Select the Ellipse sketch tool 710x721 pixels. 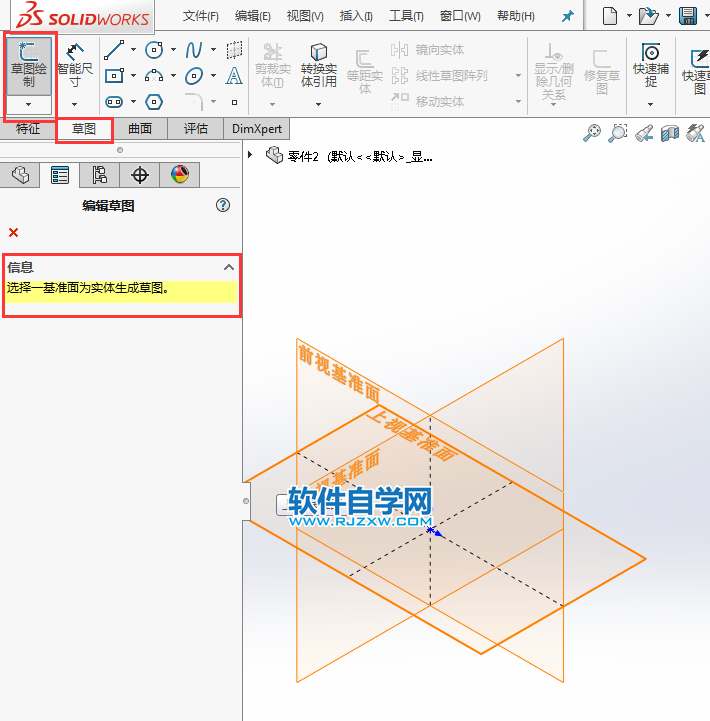[x=194, y=76]
